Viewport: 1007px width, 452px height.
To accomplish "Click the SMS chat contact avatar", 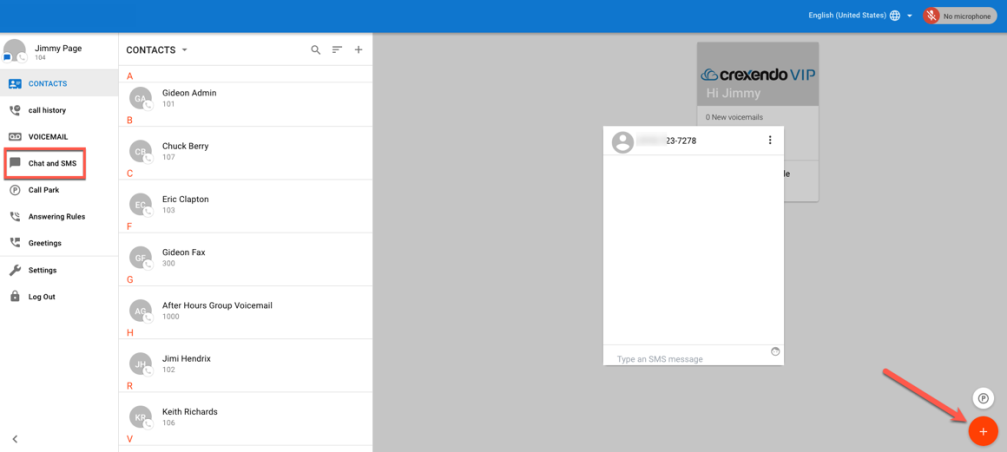I will pyautogui.click(x=622, y=142).
